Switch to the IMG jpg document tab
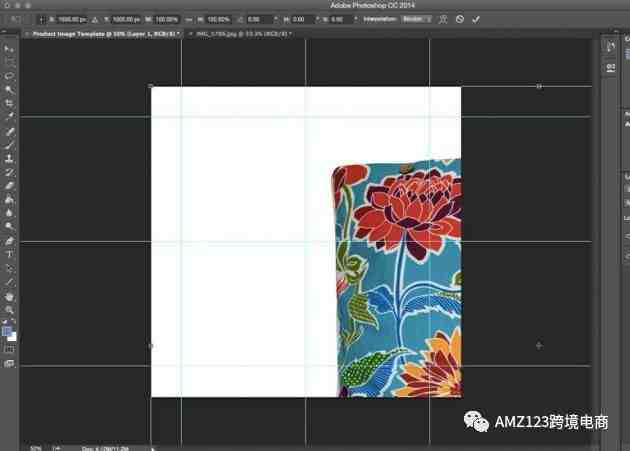 [x=242, y=34]
